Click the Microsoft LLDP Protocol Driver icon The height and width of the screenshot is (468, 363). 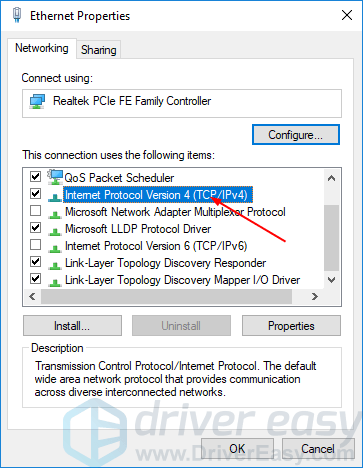point(54,230)
